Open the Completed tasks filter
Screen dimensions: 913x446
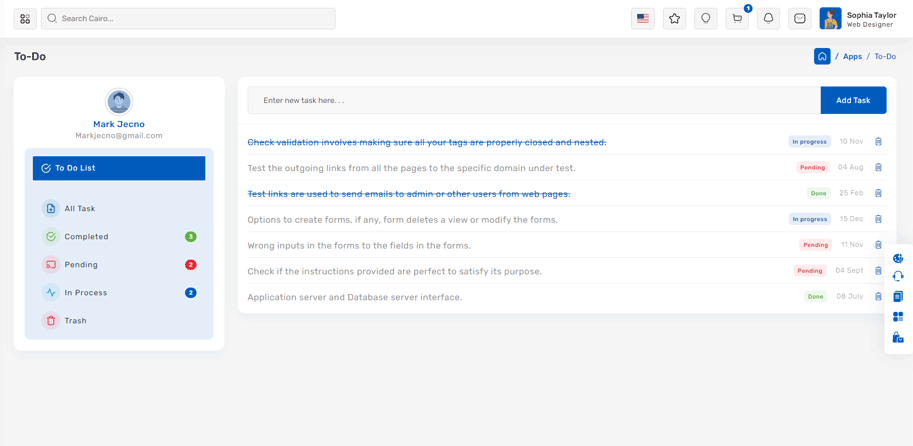pos(86,237)
